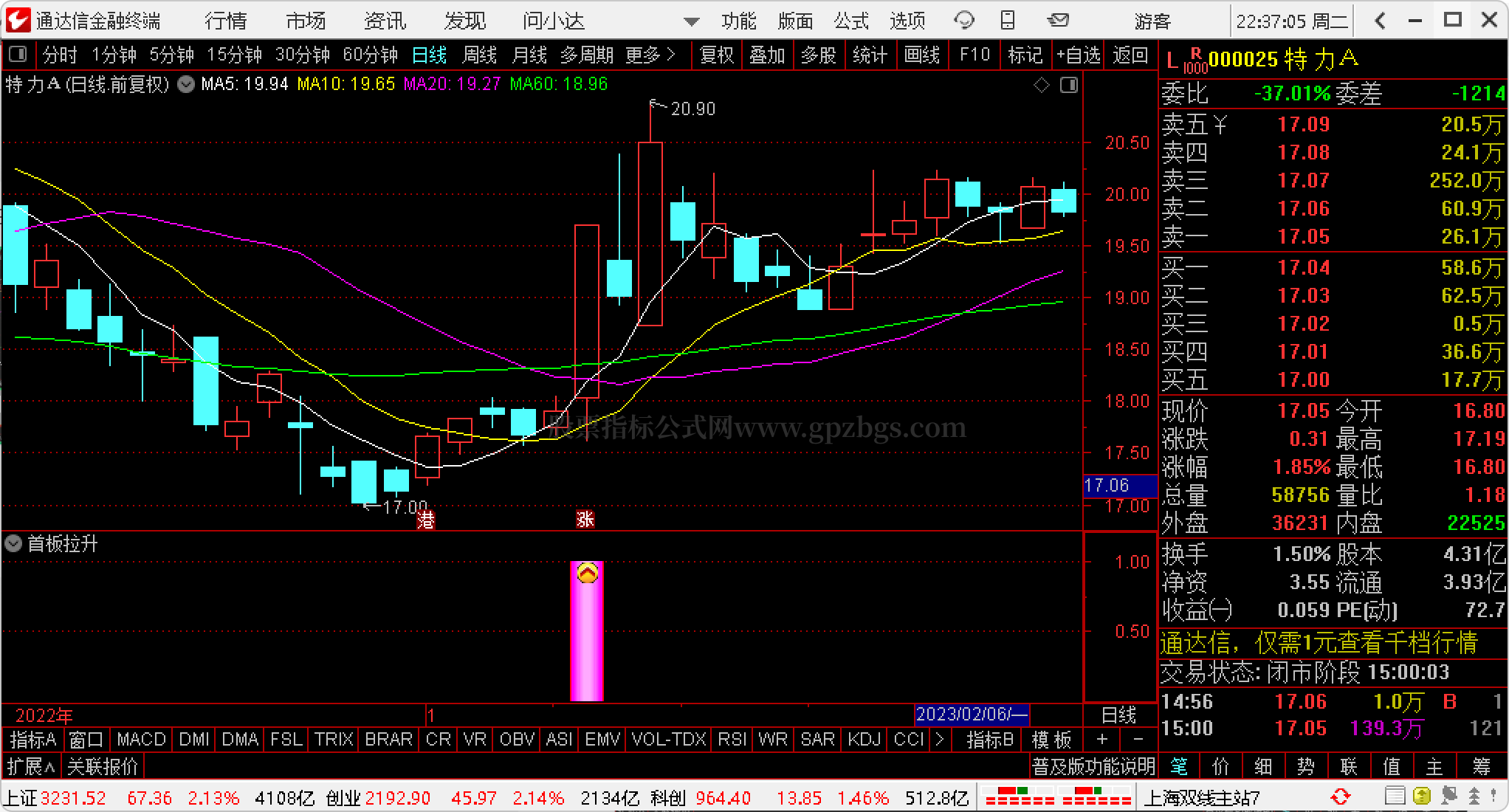Open the 公式 menu

coord(851,21)
